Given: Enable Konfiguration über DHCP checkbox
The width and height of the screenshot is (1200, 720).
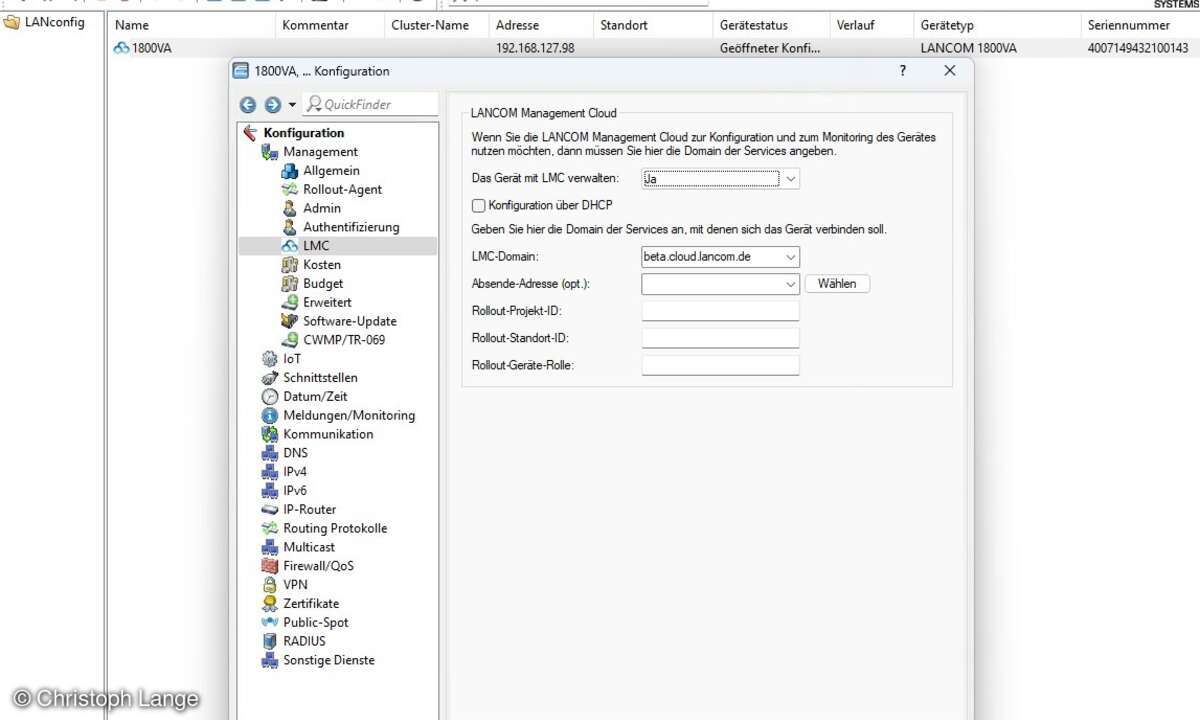Looking at the screenshot, I should coord(478,205).
